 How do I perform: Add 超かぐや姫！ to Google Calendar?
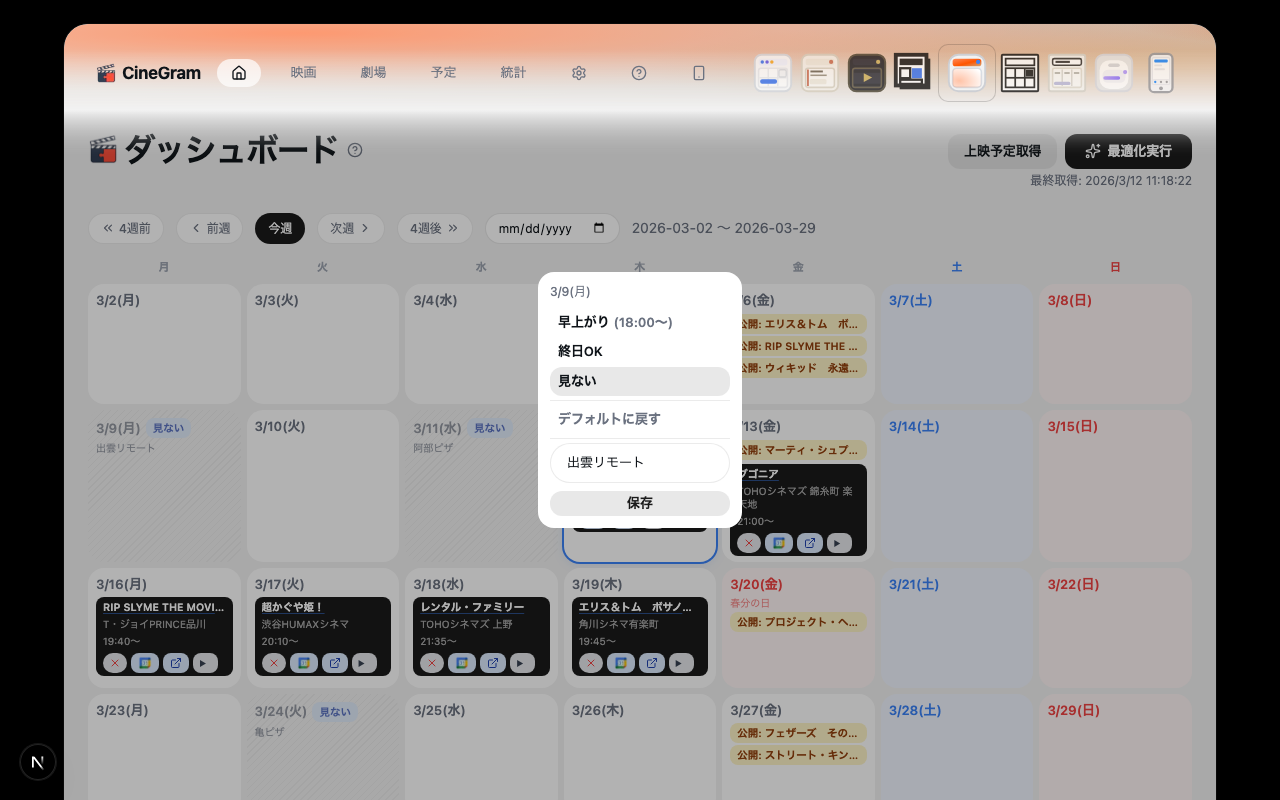click(x=303, y=662)
